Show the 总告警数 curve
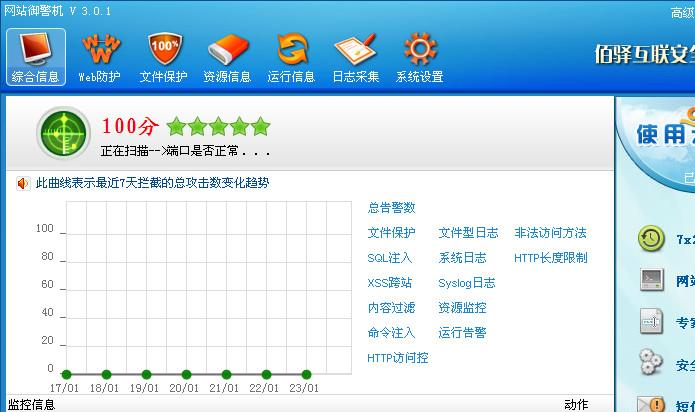Screen dimensions: 695x412 point(391,208)
